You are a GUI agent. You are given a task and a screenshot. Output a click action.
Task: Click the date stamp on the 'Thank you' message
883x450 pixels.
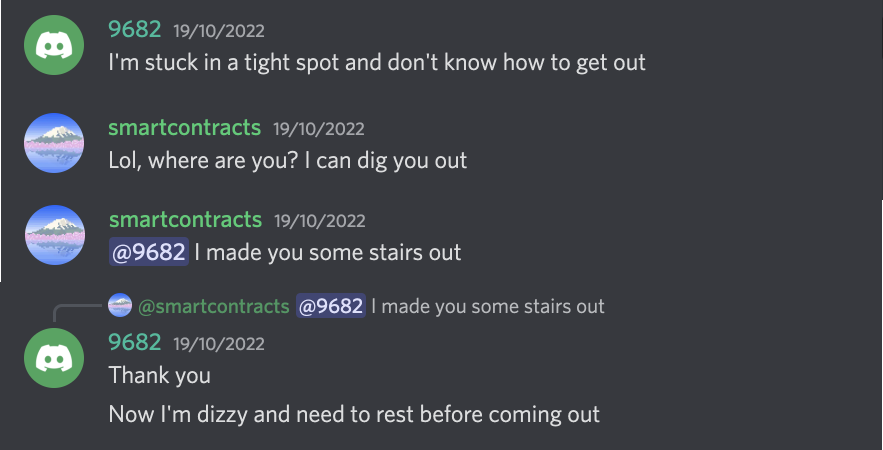219,343
